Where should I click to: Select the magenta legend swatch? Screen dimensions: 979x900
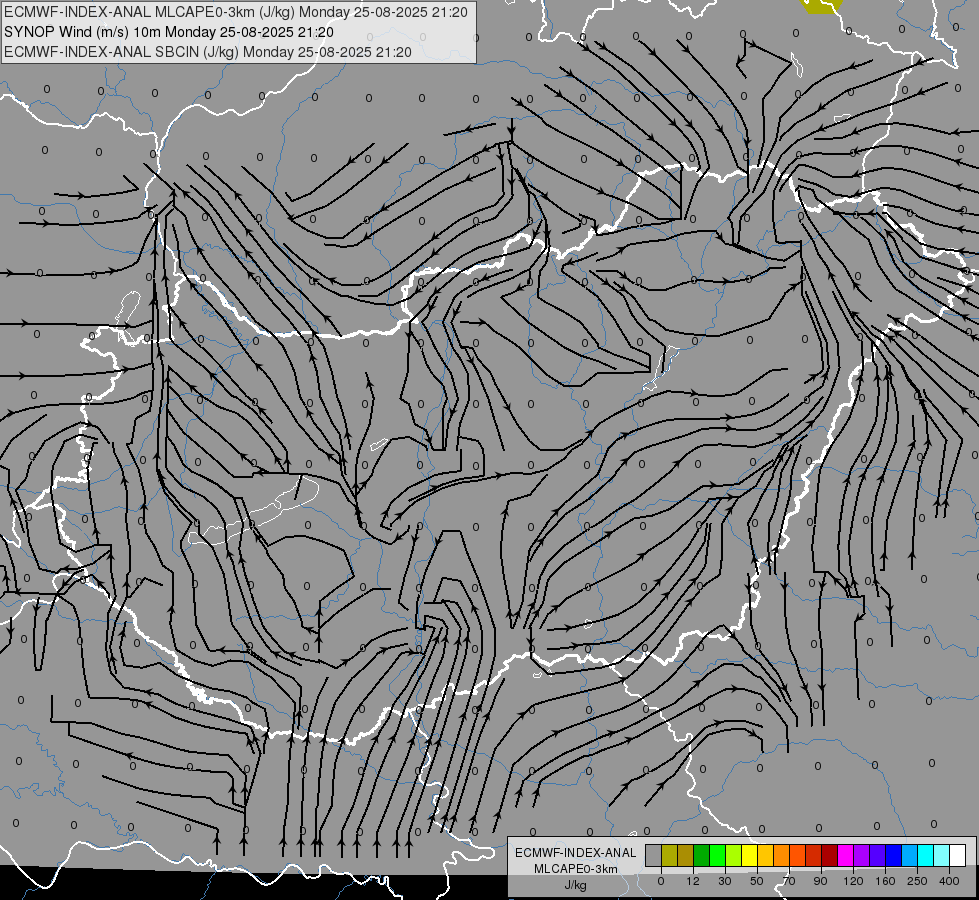[x=845, y=856]
